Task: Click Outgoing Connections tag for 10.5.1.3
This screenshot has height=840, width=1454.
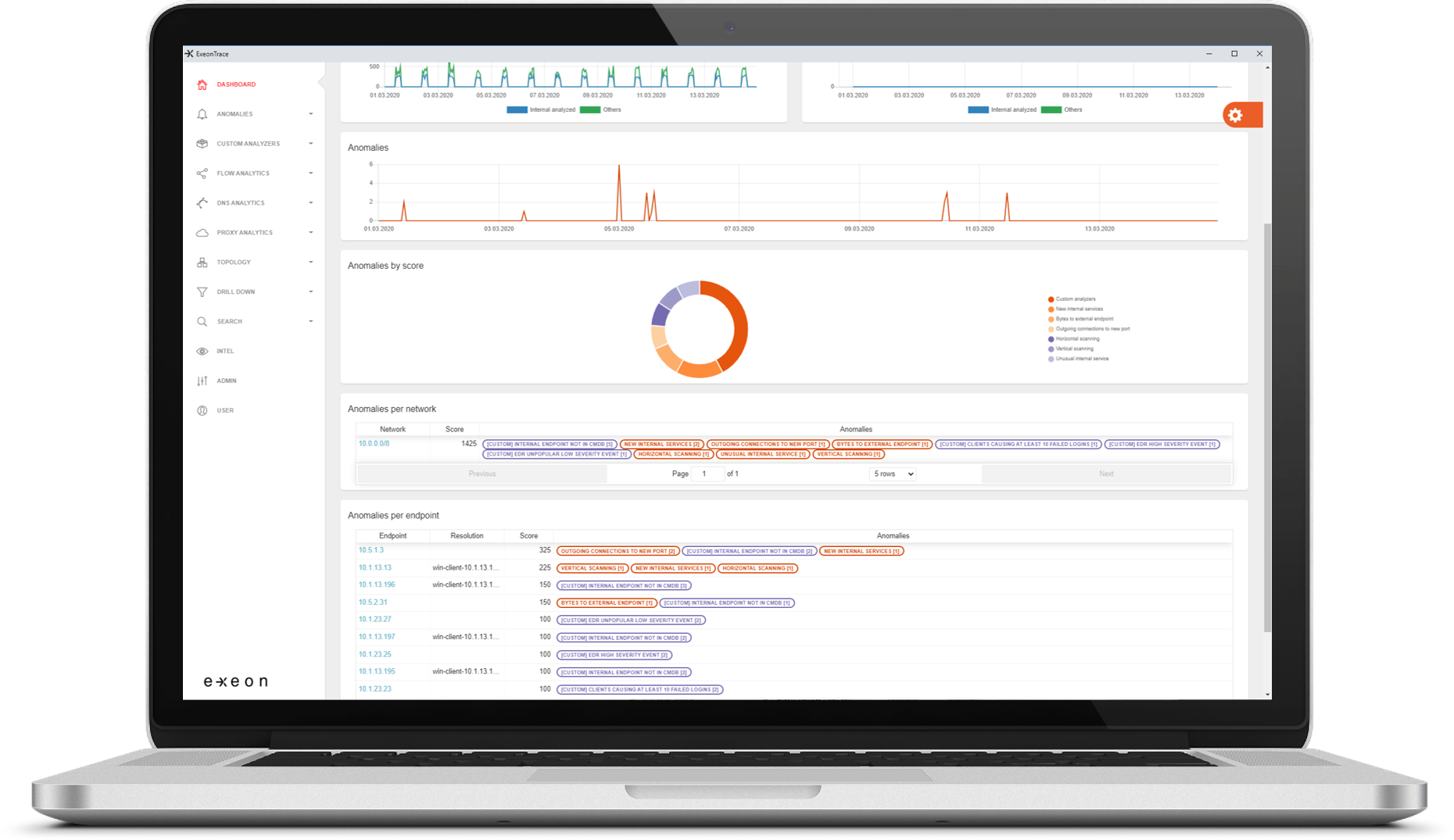Action: pos(618,551)
